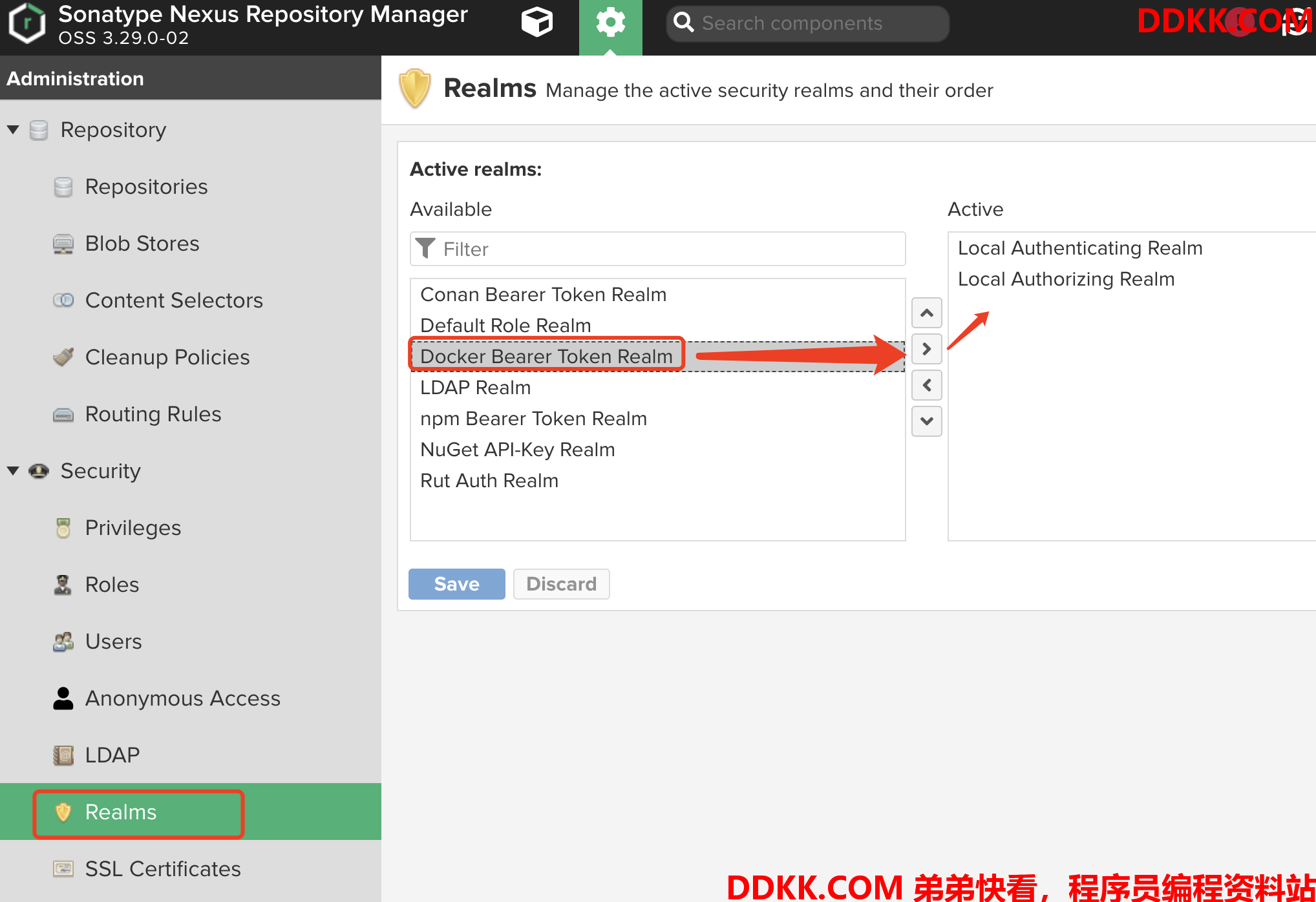Open Content Selectors in the sidebar
The image size is (1316, 902).
191,300
